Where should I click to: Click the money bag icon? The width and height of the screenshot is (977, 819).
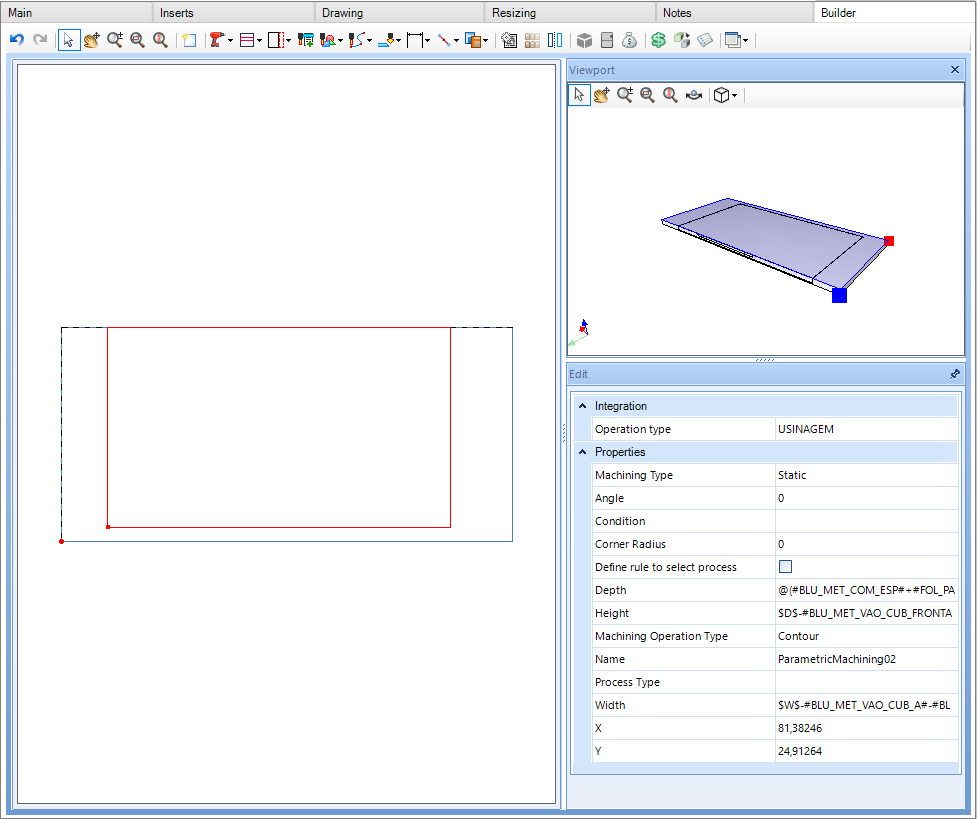click(x=629, y=40)
